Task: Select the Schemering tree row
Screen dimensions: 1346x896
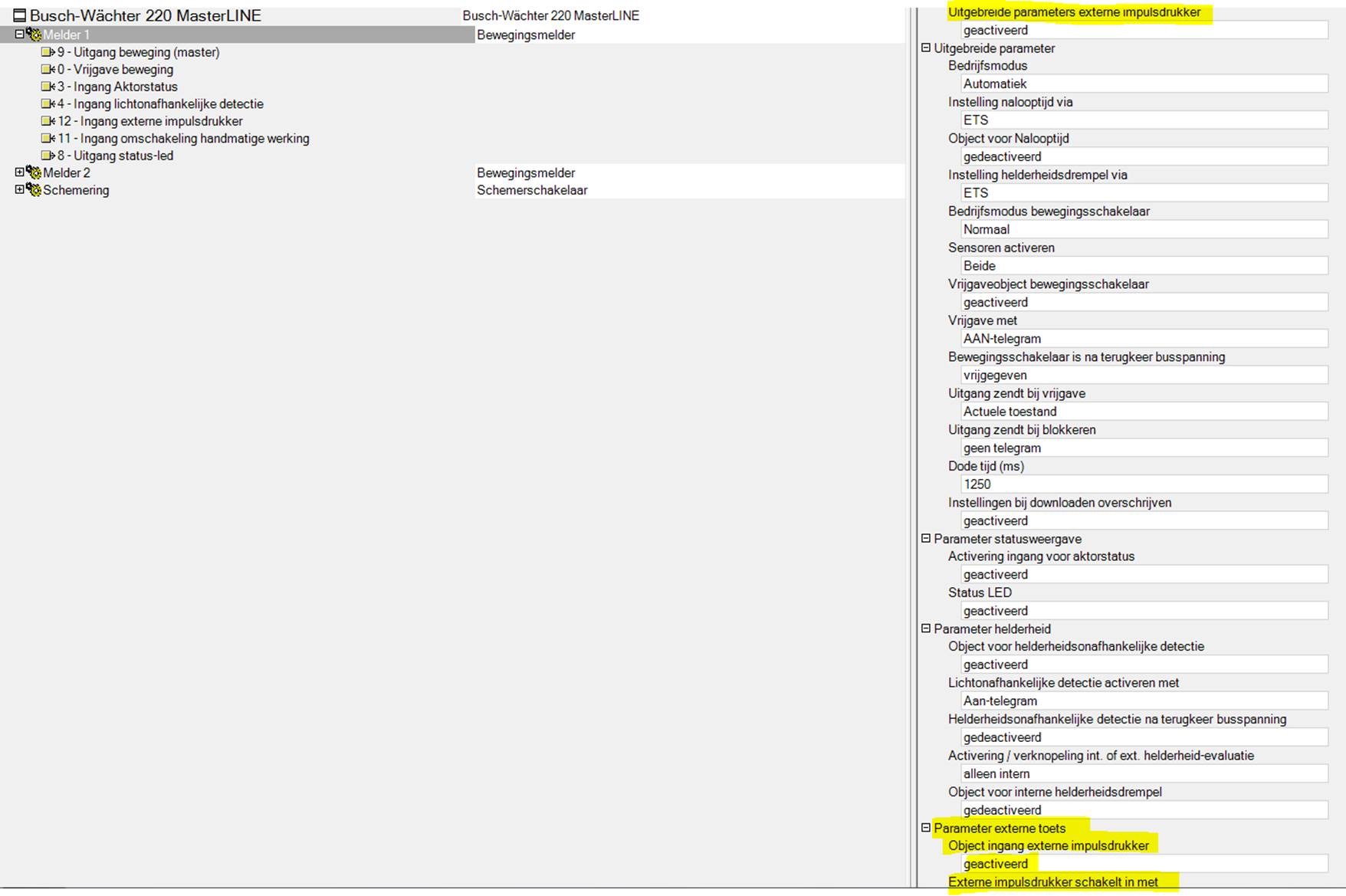Action: (x=76, y=189)
